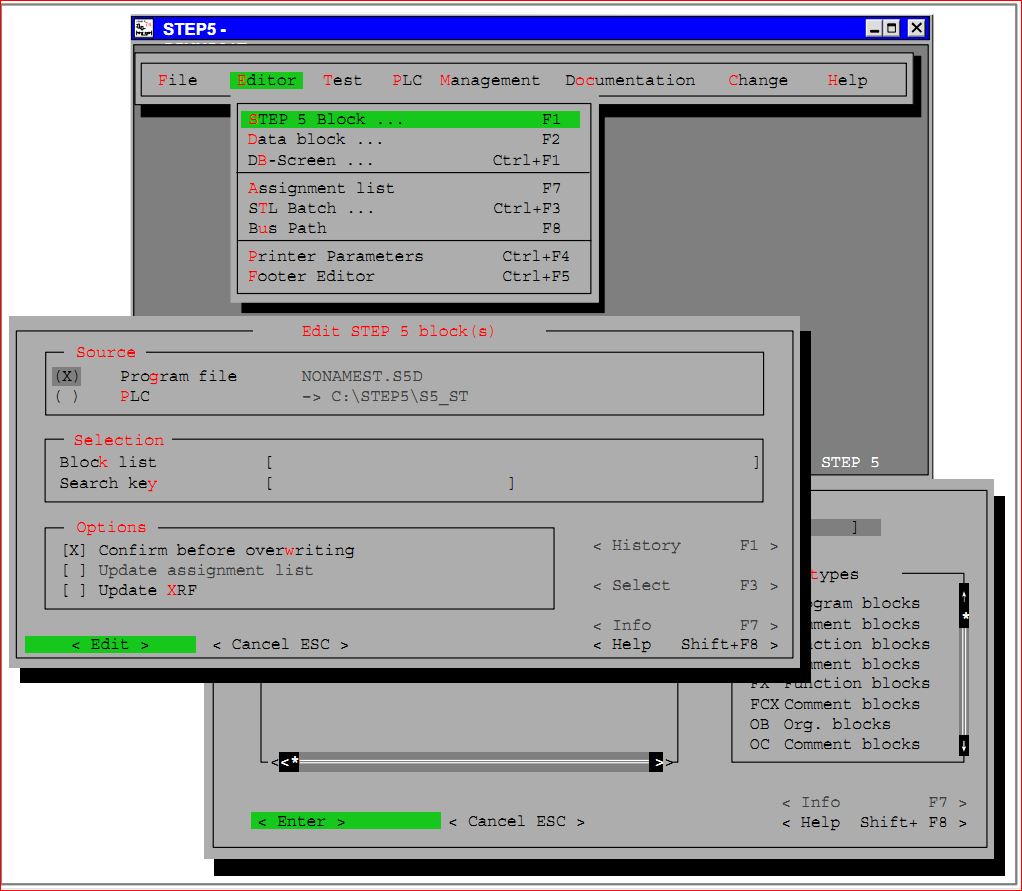Open Printer Parameters from the menu
Screen dimensions: 1022x891
(x=410, y=256)
